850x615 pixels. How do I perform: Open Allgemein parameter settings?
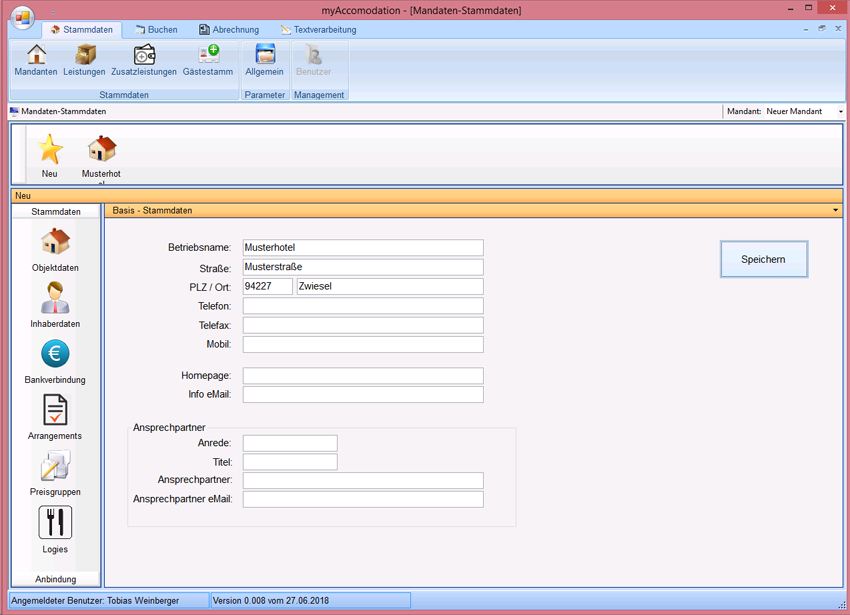(265, 60)
